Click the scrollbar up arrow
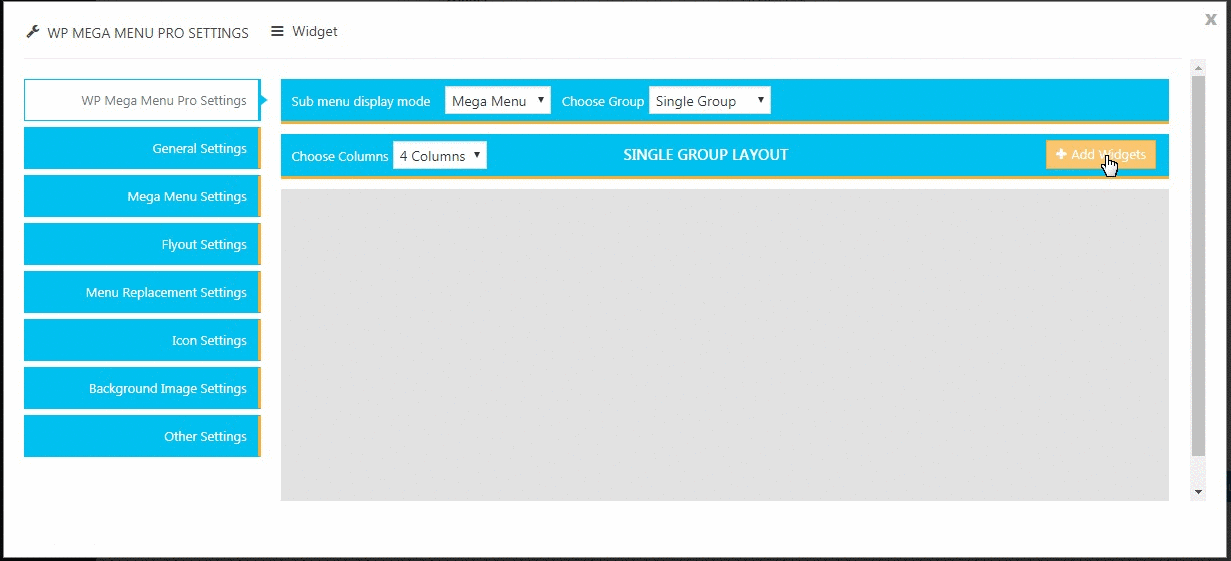This screenshot has height=561, width=1231. click(1198, 67)
